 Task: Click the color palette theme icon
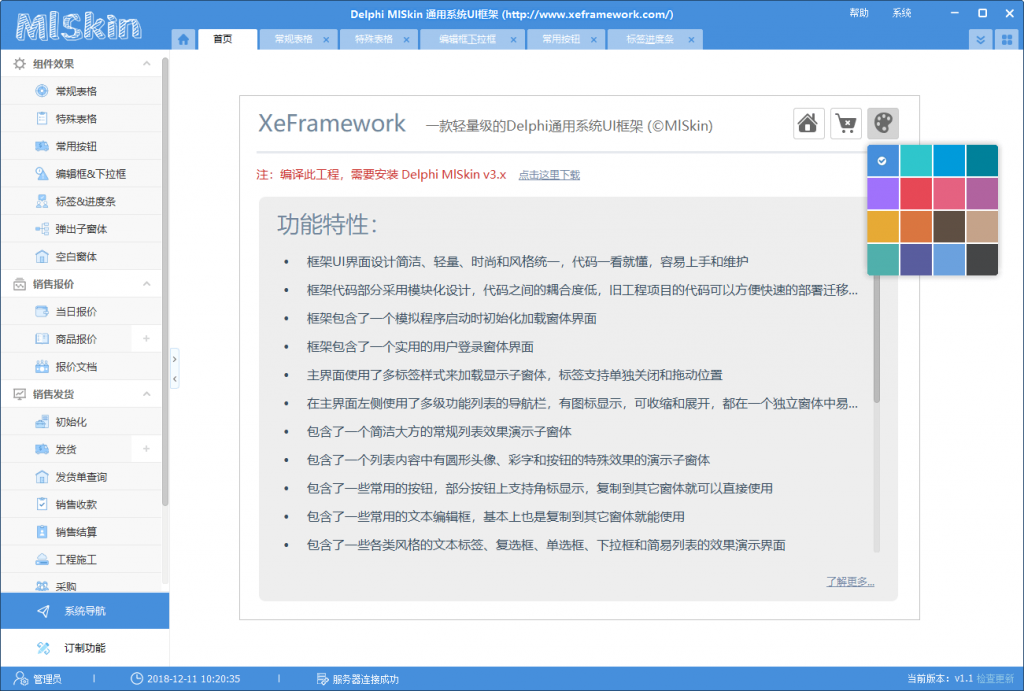883,123
